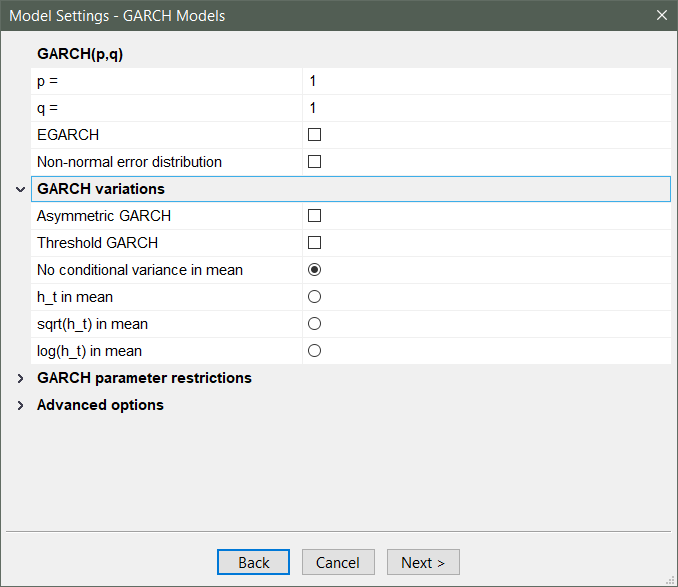678x587 pixels.
Task: Click the Cancel button
Action: pyautogui.click(x=338, y=563)
